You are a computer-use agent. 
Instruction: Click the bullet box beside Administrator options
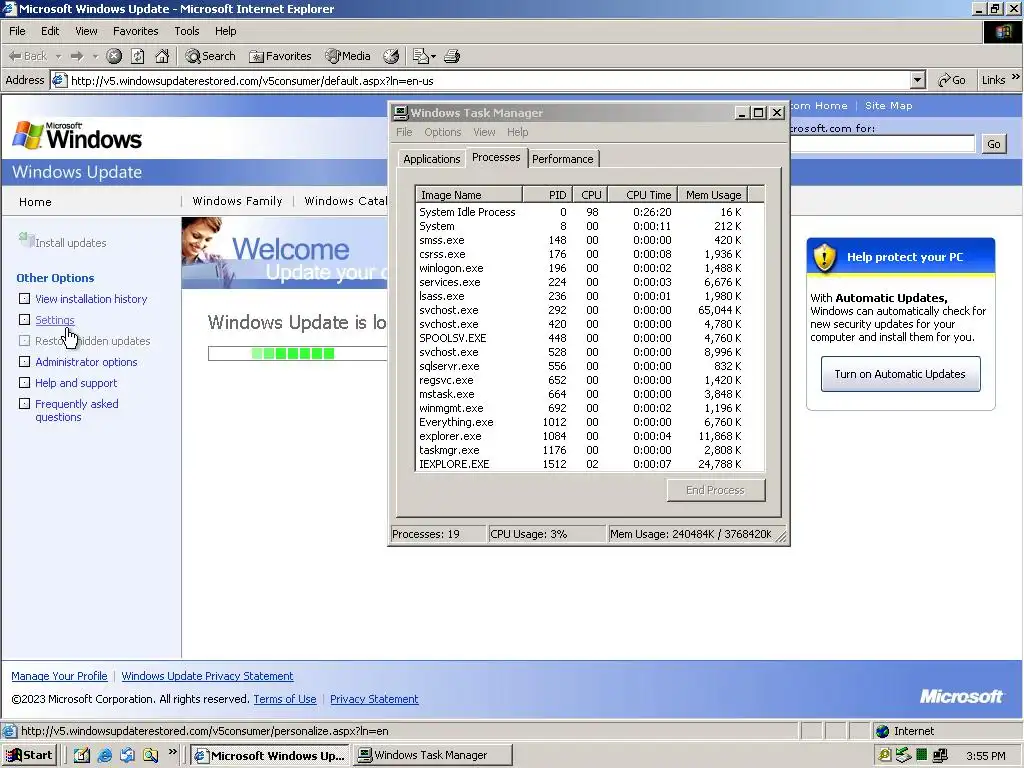24,362
